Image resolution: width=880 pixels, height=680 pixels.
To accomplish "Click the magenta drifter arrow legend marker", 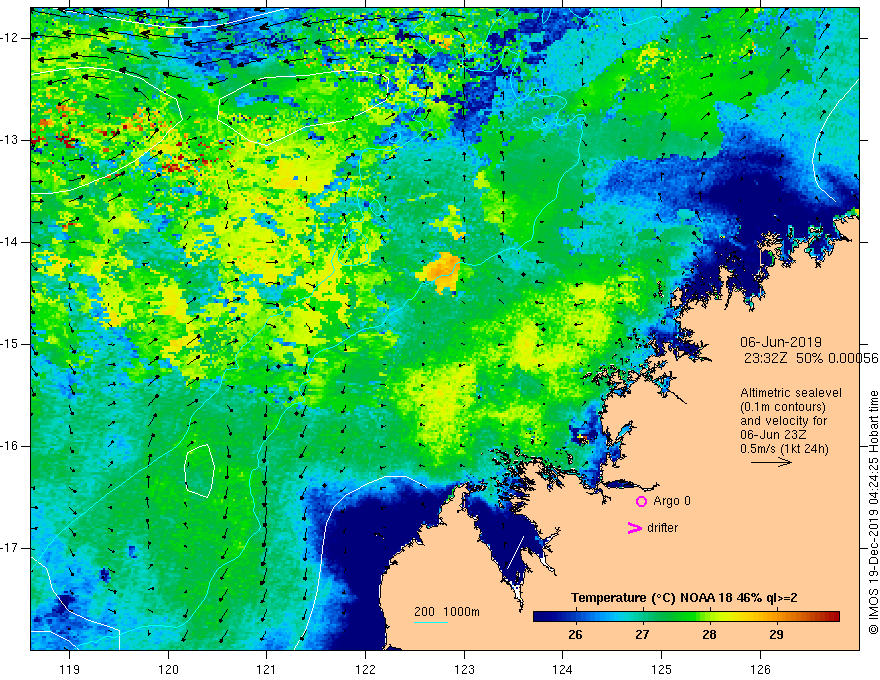I will point(634,528).
